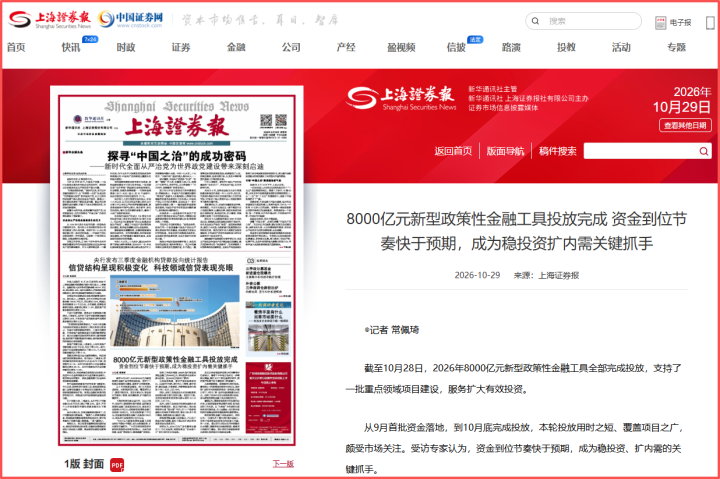The width and height of the screenshot is (720, 479).
Task: Click the 稿件搜索 link
Action: point(557,151)
